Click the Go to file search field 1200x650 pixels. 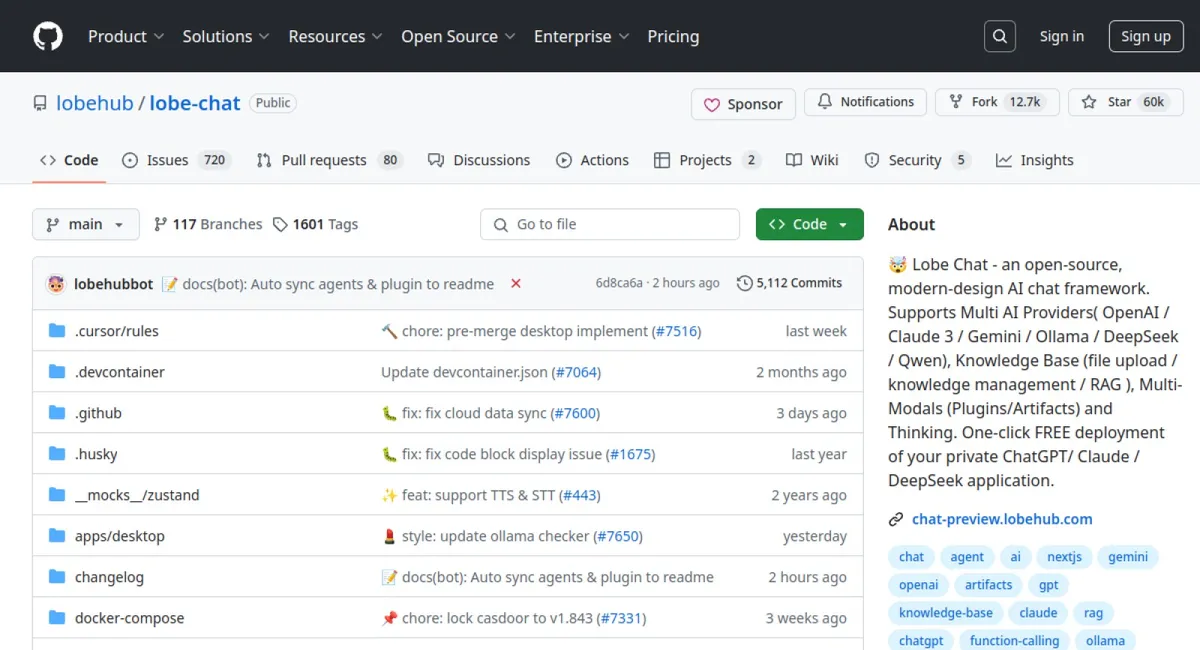610,225
